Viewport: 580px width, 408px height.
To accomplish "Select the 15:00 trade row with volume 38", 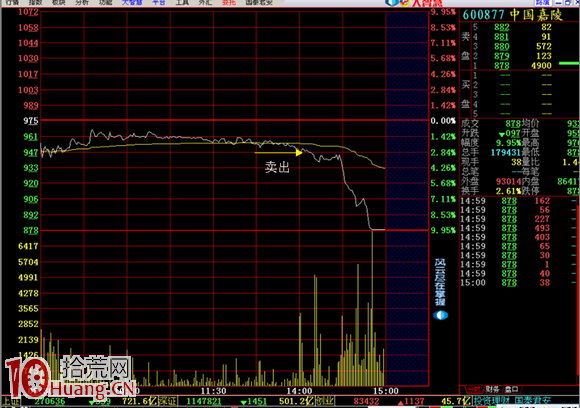I will point(518,283).
